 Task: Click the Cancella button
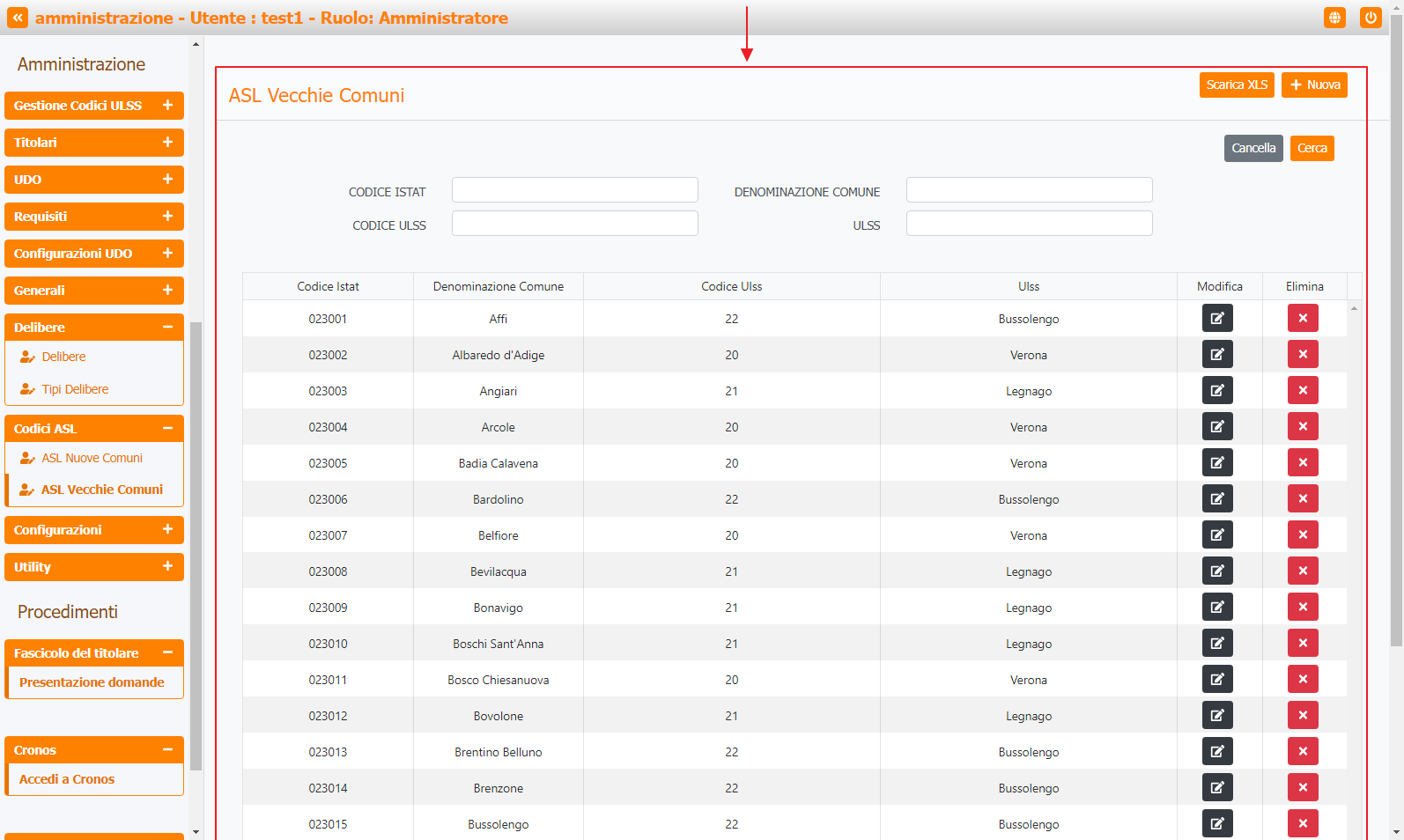[x=1253, y=148]
